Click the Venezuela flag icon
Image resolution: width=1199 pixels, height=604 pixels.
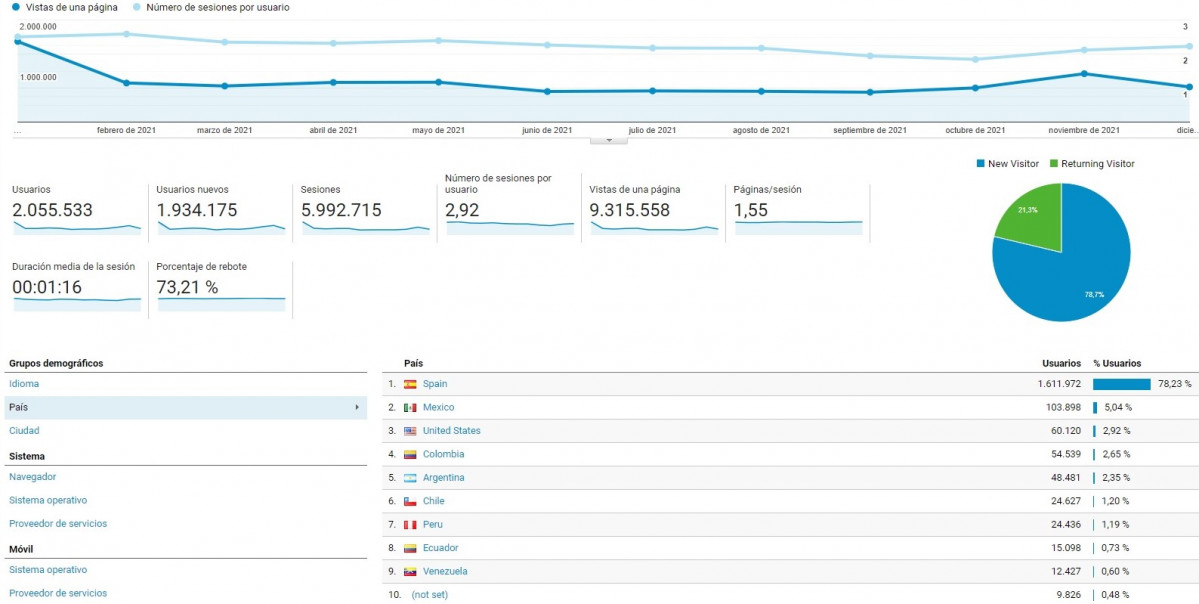coord(410,572)
